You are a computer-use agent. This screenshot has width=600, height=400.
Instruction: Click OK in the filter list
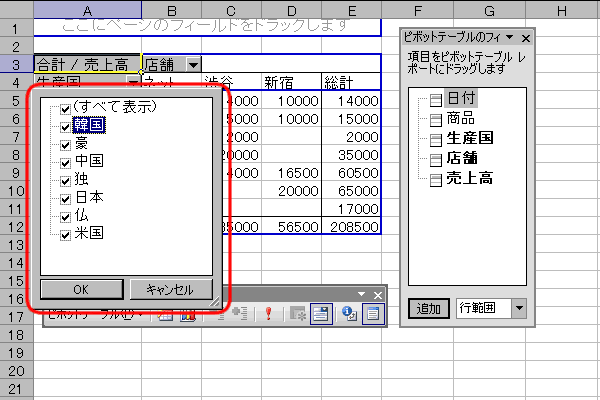tap(82, 290)
